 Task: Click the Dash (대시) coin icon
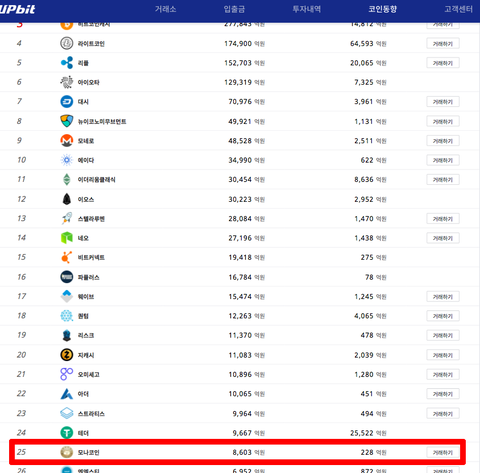67,102
